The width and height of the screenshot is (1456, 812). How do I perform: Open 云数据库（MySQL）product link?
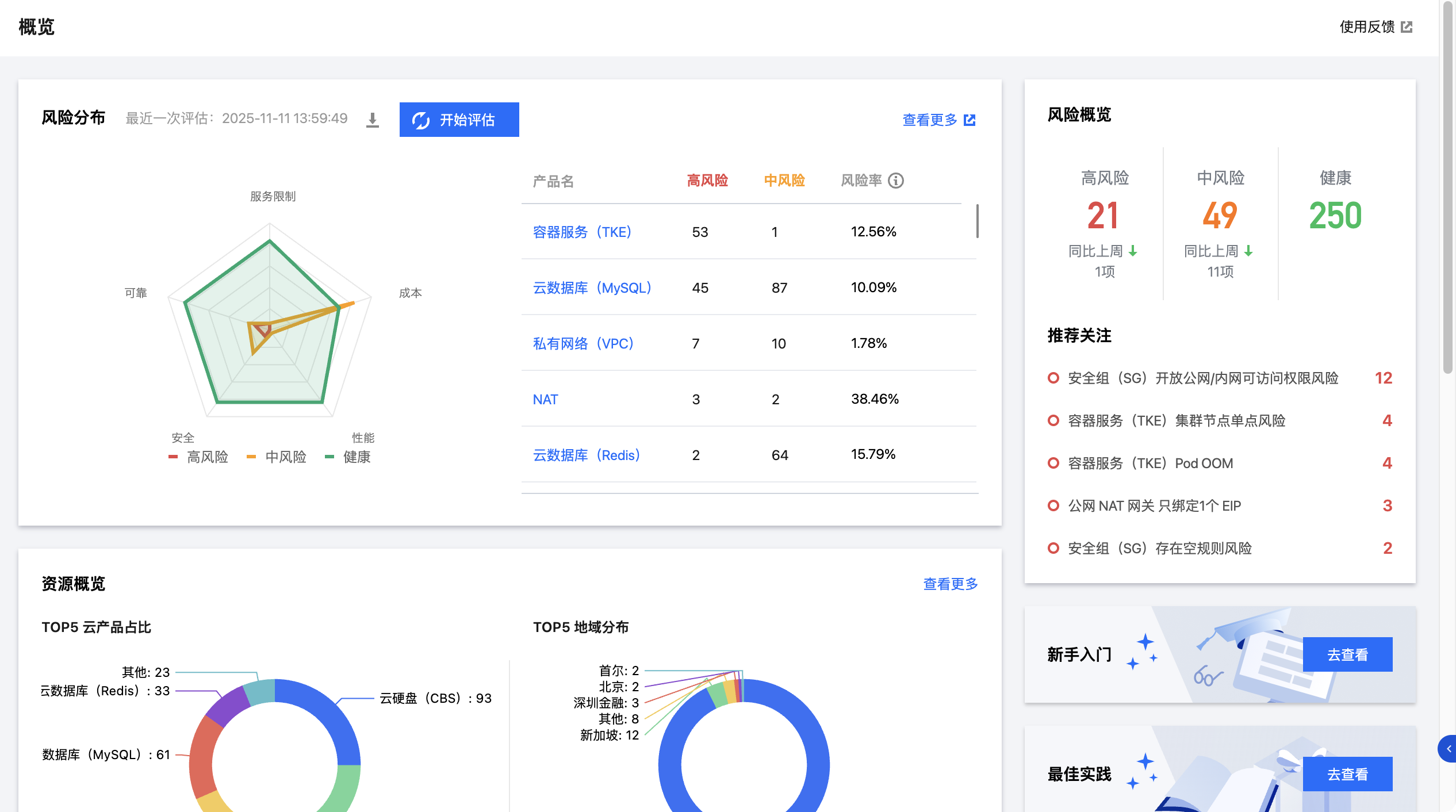point(592,288)
